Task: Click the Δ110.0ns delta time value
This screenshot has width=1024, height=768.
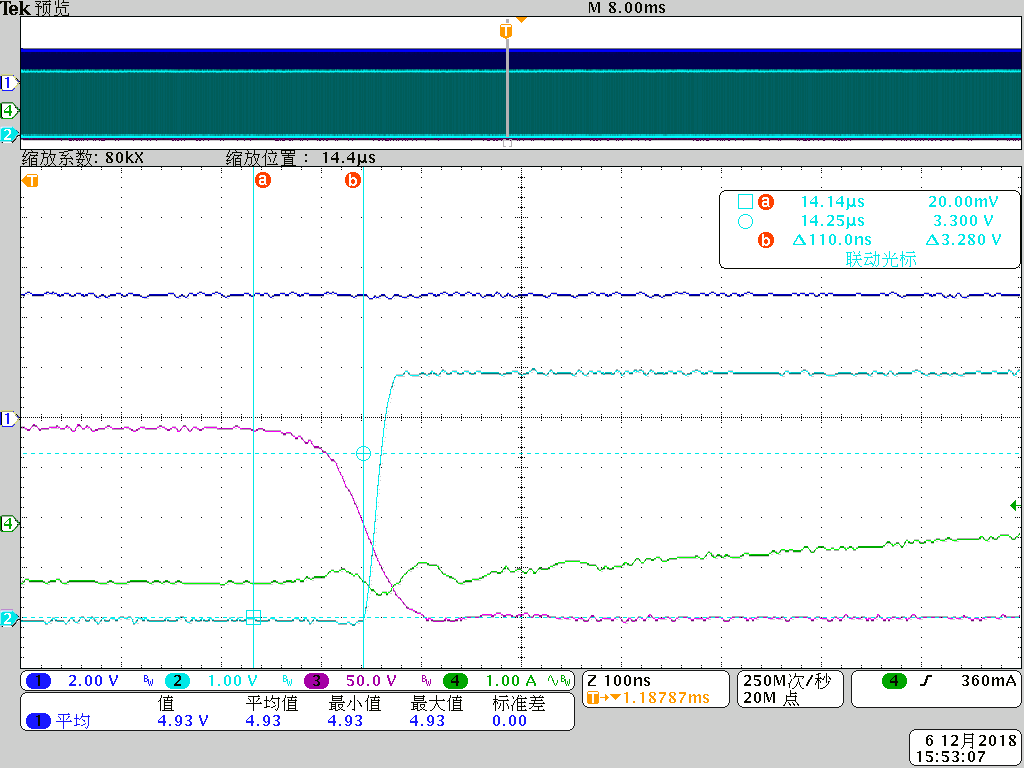Action: pyautogui.click(x=832, y=240)
